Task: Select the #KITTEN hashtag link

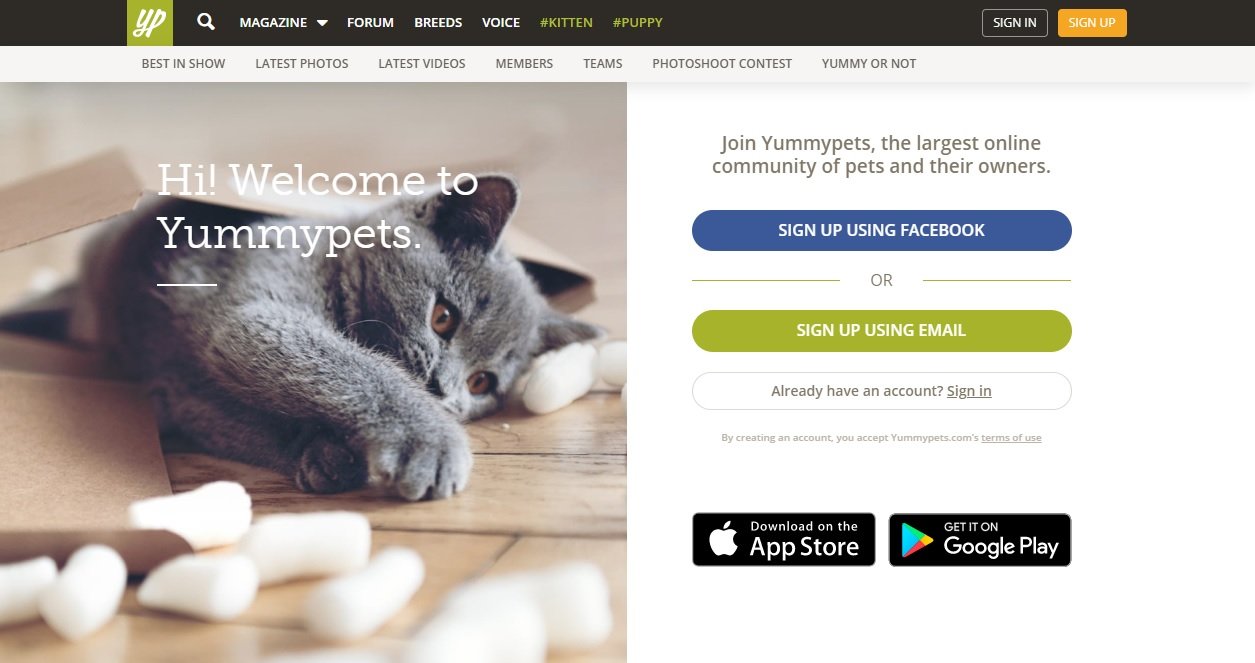Action: pyautogui.click(x=566, y=22)
